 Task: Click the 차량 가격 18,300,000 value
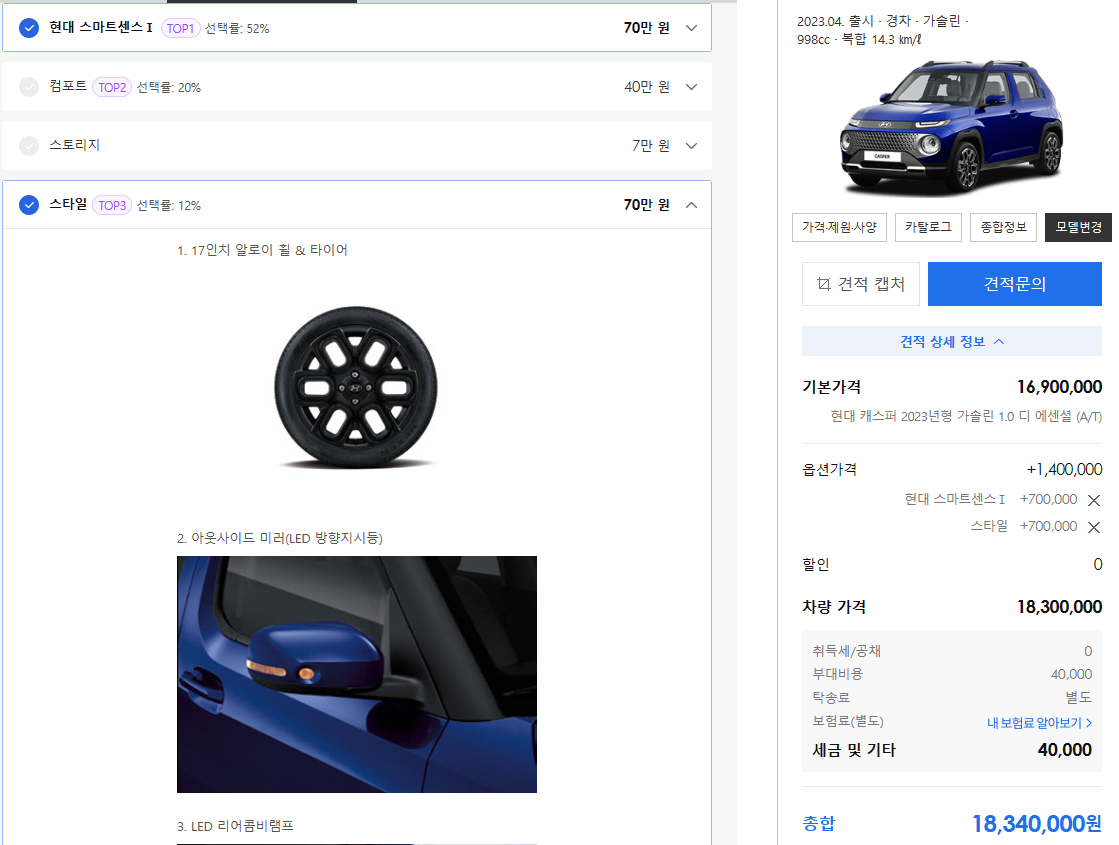(x=1059, y=607)
